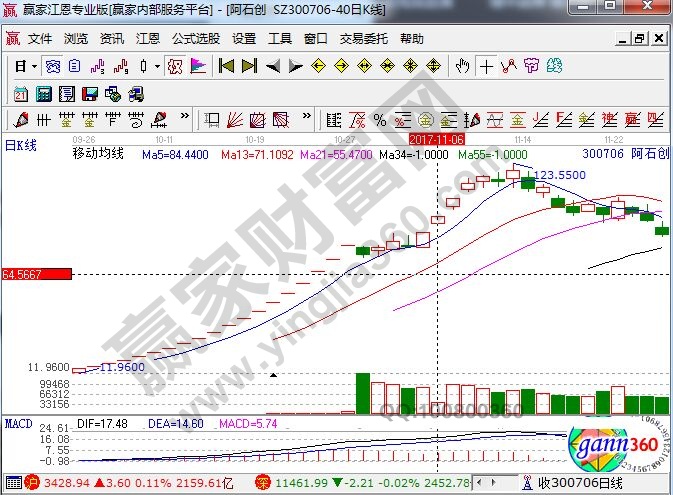
Task: Expand the candlestick style dropdown arrow
Action: [157, 66]
